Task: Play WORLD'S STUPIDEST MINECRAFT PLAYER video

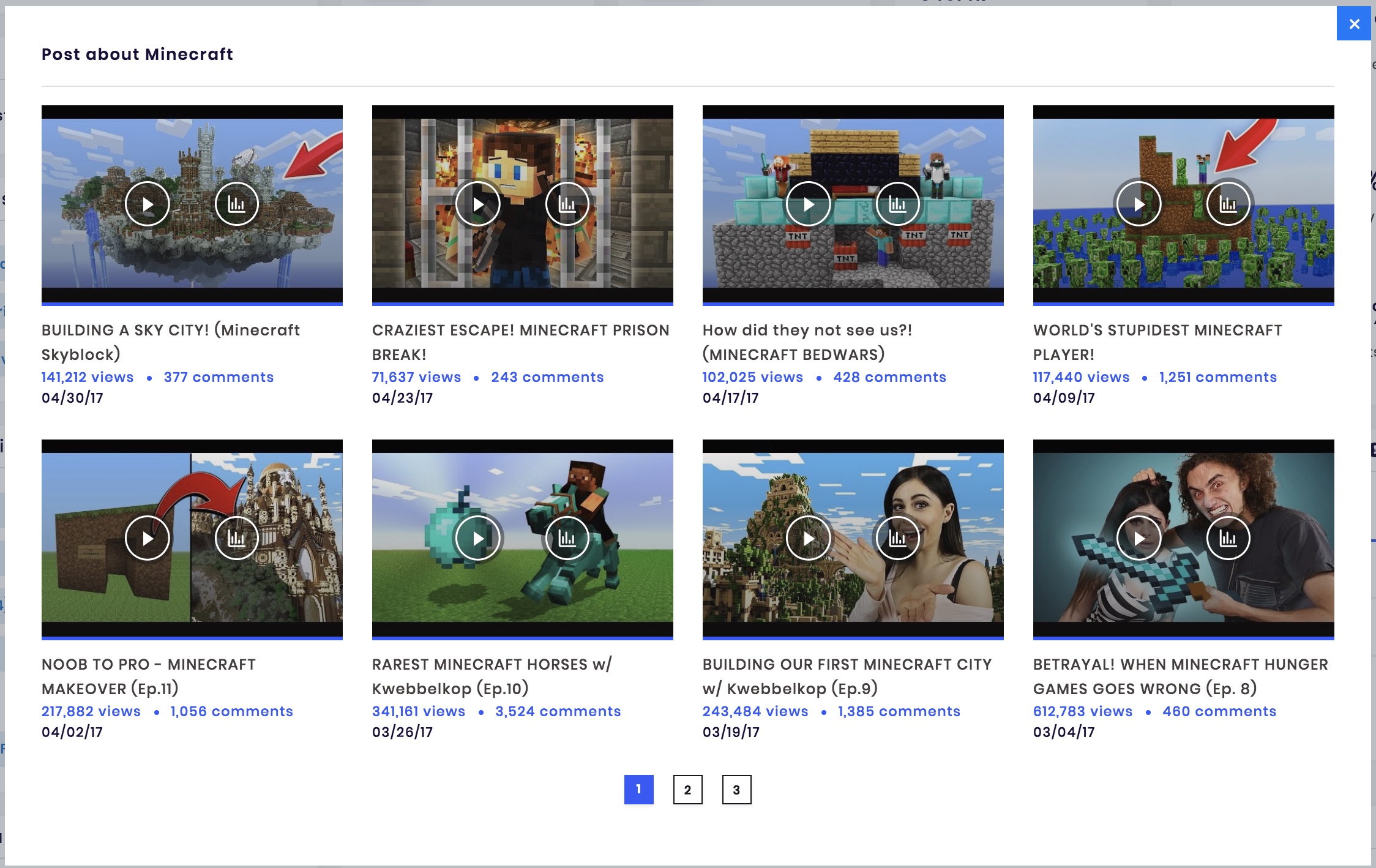Action: [1139, 204]
